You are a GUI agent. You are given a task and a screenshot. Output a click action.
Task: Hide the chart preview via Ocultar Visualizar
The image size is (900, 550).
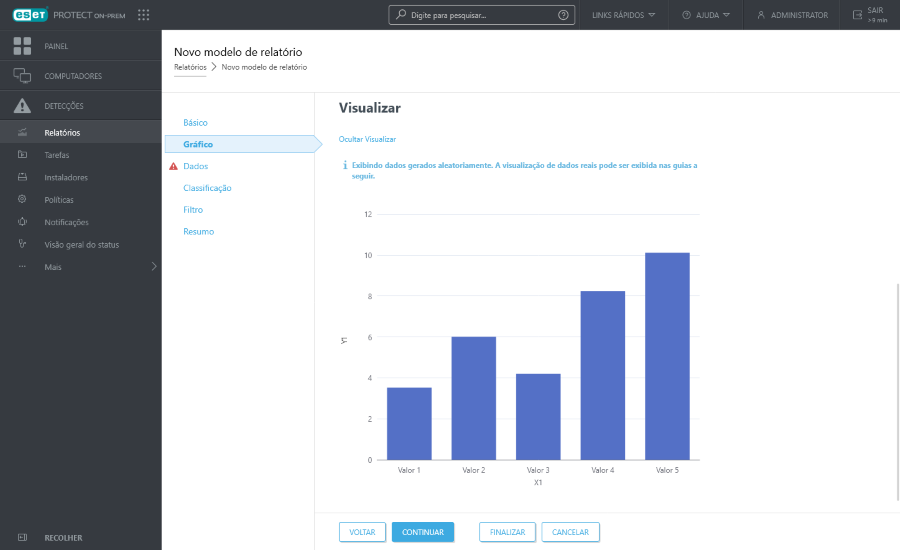click(x=367, y=139)
